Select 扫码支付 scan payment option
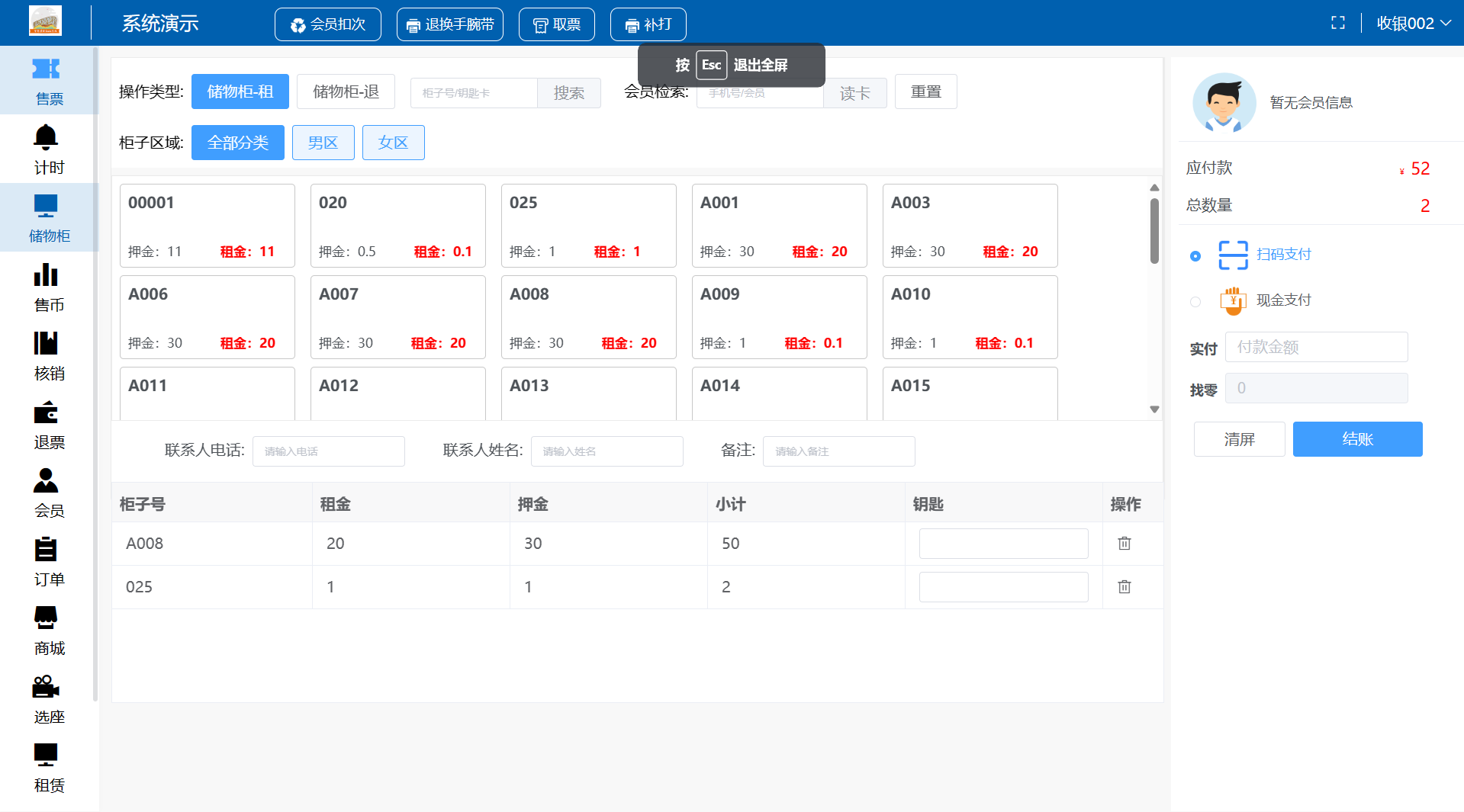The image size is (1464, 812). pos(1195,256)
